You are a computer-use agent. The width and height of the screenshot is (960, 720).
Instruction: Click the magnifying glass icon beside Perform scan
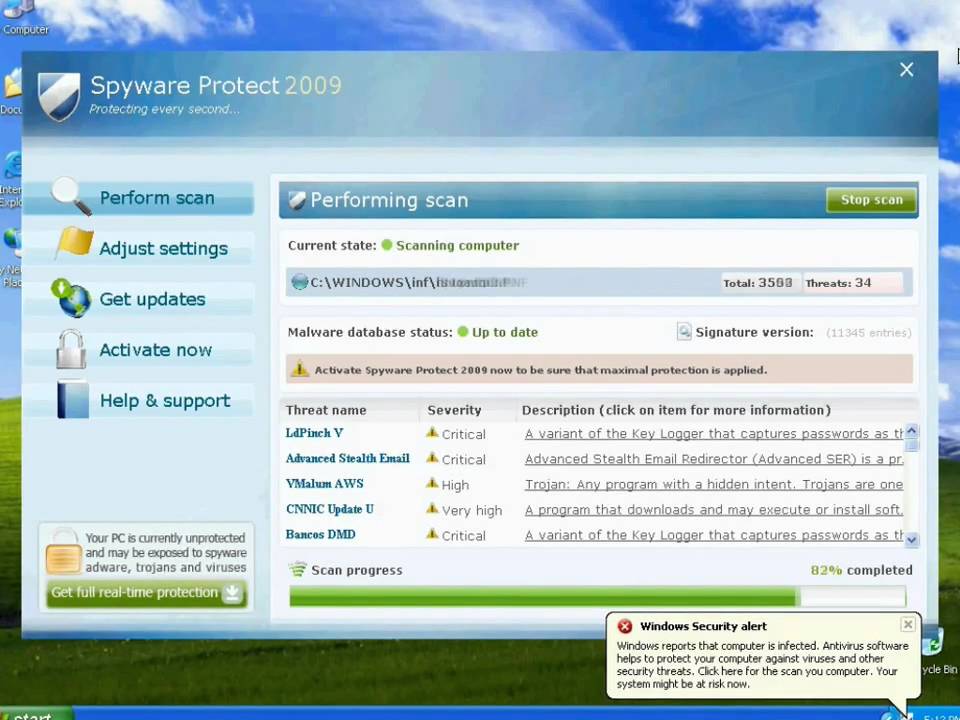pyautogui.click(x=71, y=196)
